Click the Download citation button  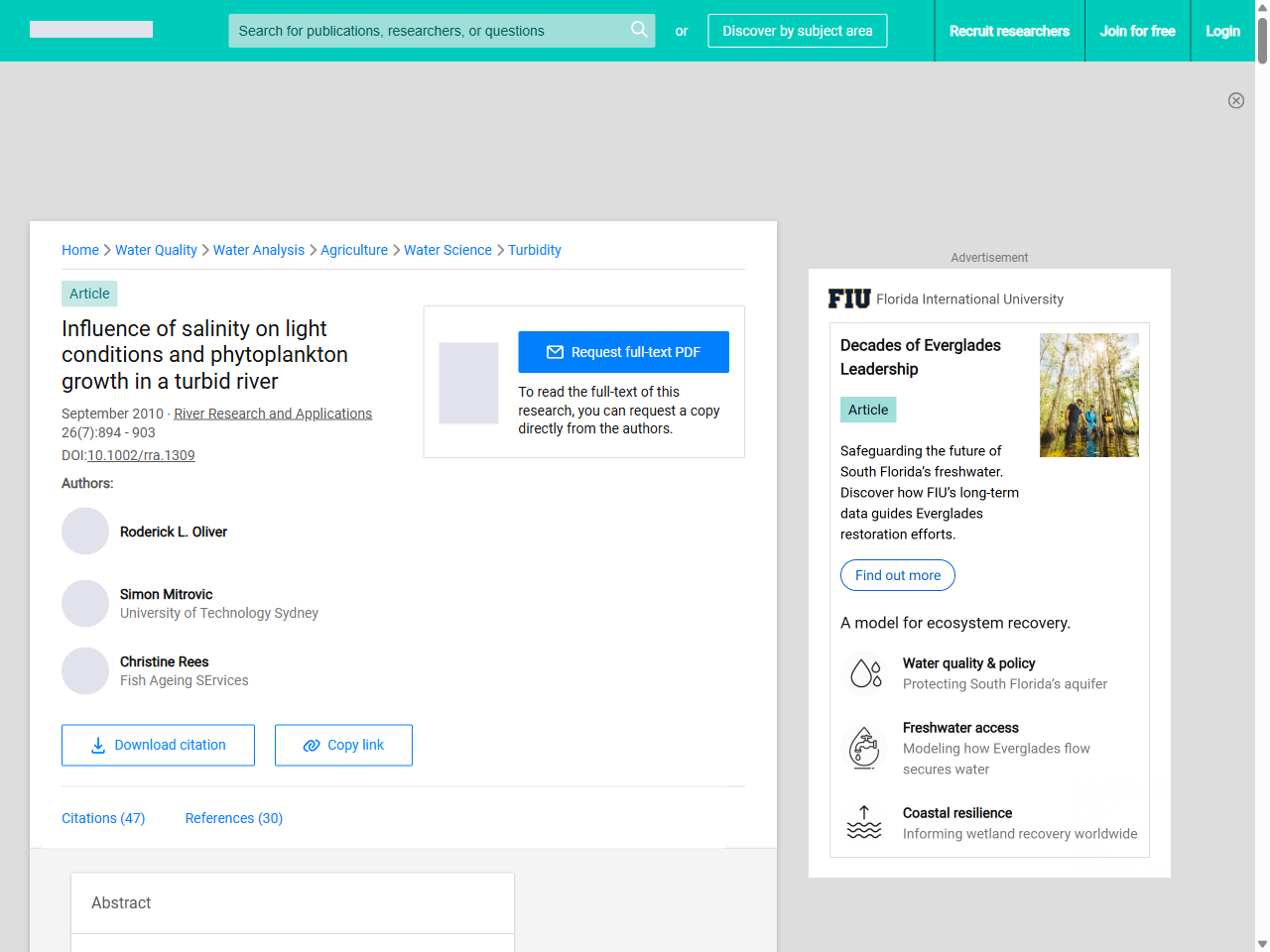click(158, 745)
